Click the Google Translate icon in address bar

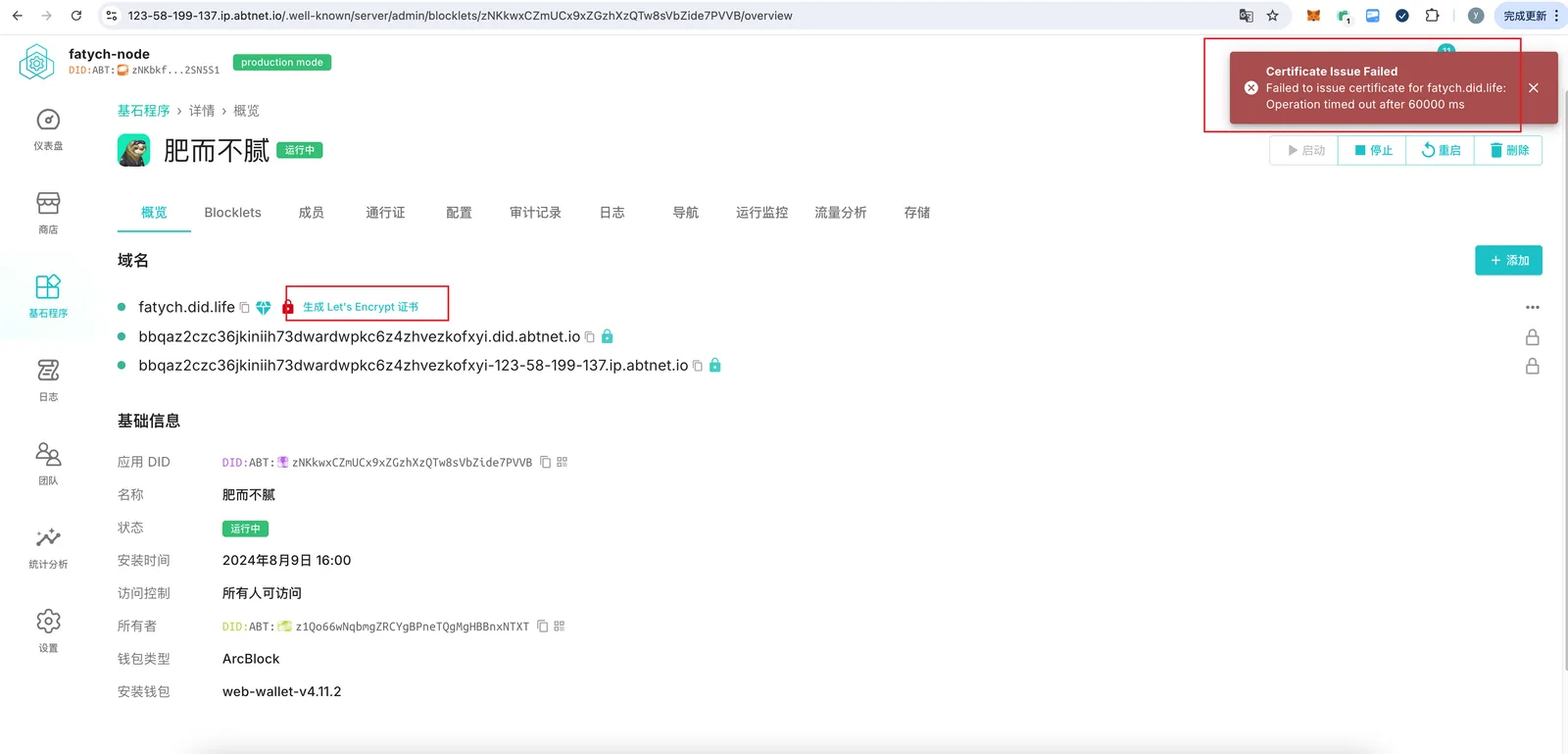[1247, 16]
